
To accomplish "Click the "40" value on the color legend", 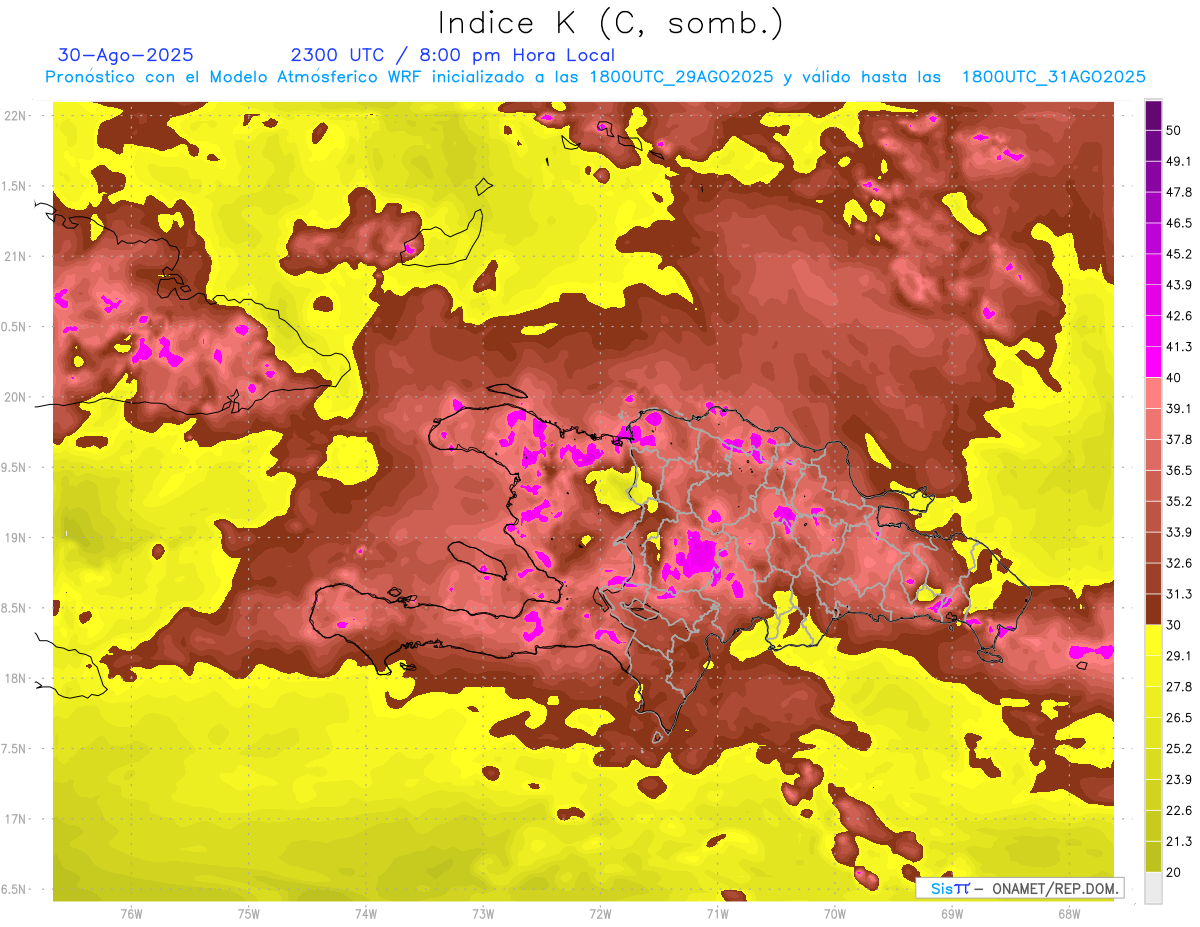I will click(1174, 377).
